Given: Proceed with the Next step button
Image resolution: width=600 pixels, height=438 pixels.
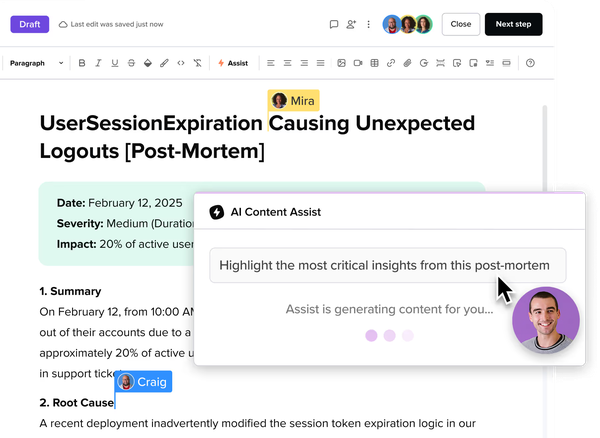Looking at the screenshot, I should click(x=513, y=24).
